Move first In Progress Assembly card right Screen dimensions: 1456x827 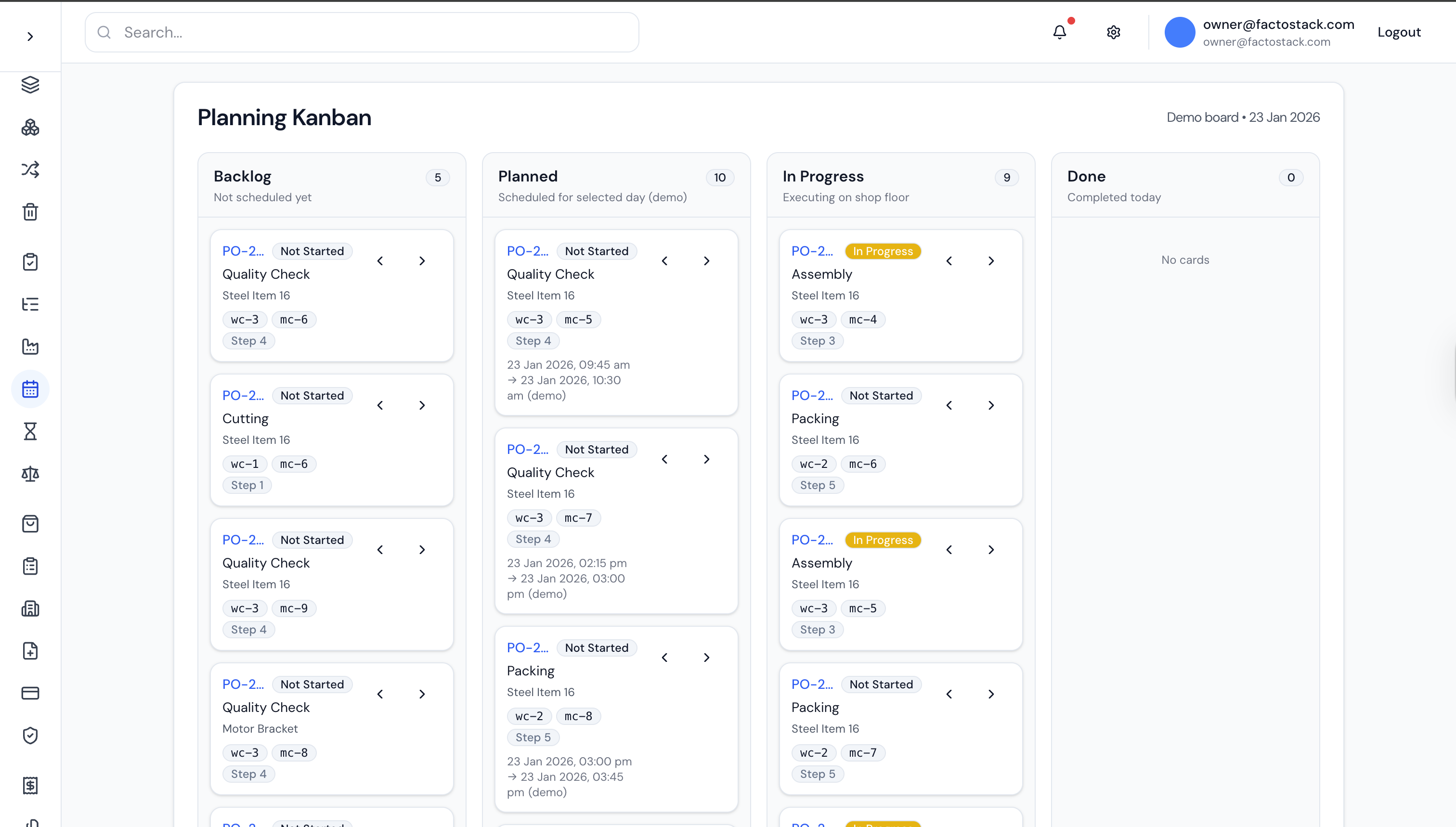click(991, 261)
